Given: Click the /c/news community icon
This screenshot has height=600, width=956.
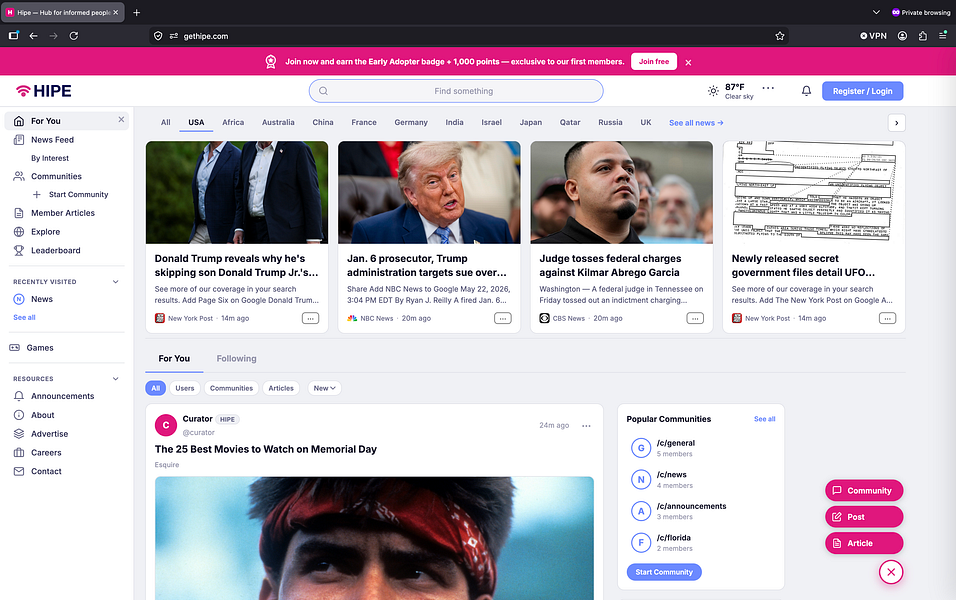Looking at the screenshot, I should pyautogui.click(x=641, y=479).
